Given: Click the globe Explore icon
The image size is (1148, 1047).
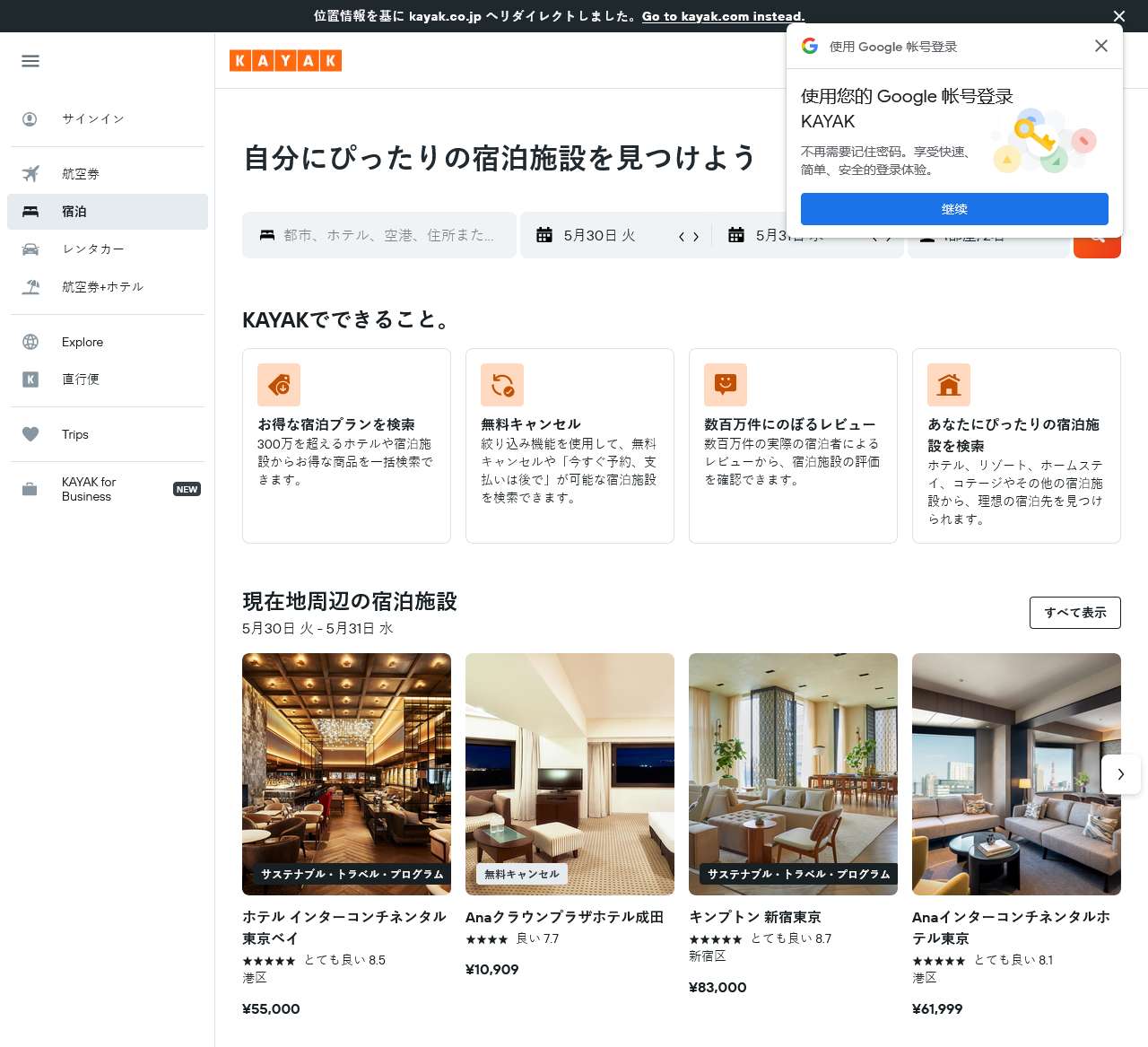Looking at the screenshot, I should pos(30,342).
